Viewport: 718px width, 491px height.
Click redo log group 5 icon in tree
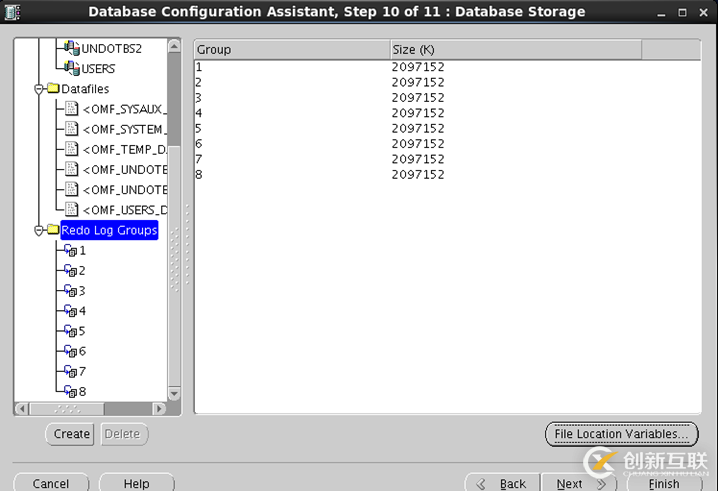(x=71, y=331)
